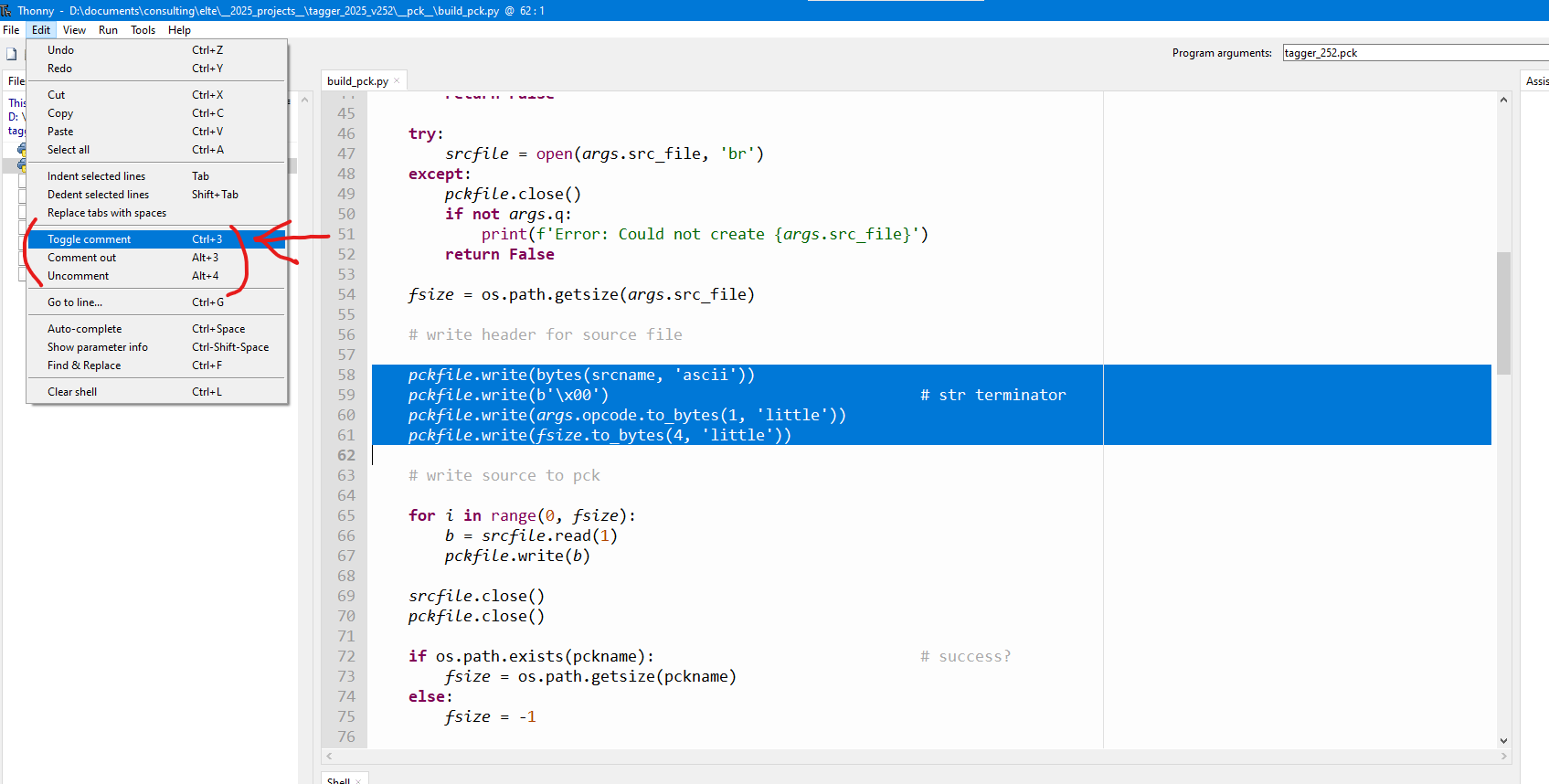Open the Run menu
Image resolution: width=1549 pixels, height=784 pixels.
point(108,30)
